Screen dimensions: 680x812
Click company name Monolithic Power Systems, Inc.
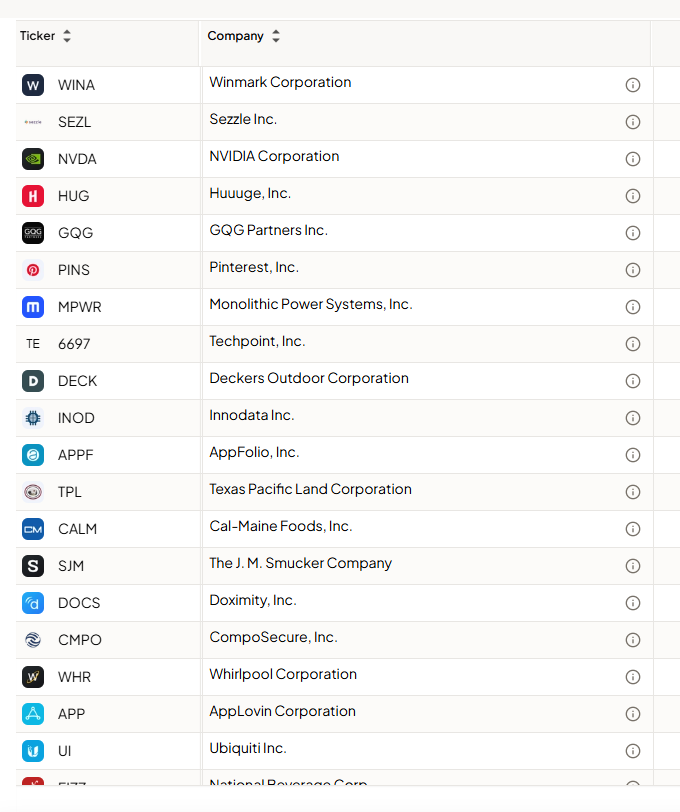click(311, 304)
